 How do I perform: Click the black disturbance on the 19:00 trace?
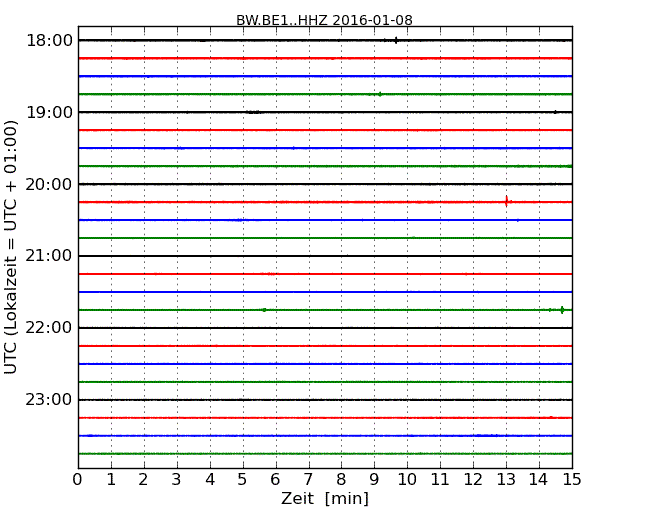coord(253,112)
